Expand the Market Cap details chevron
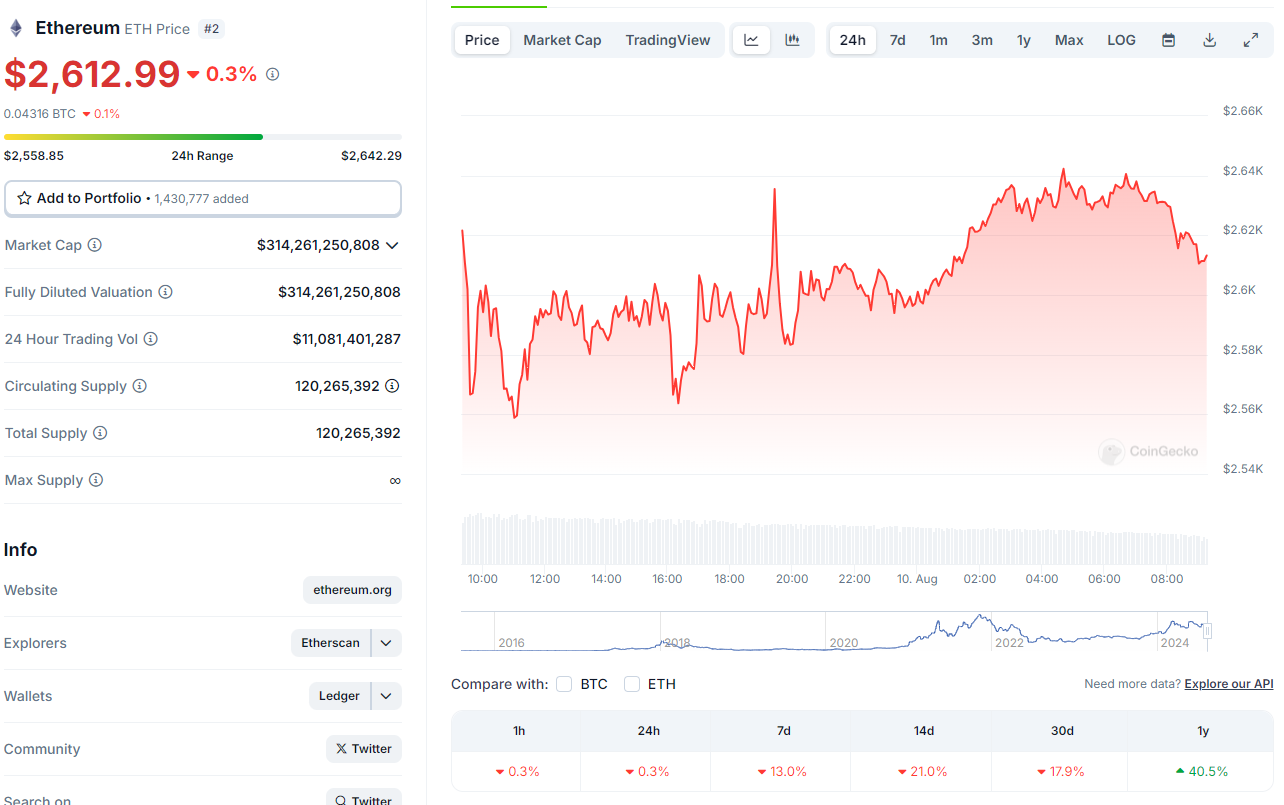 click(392, 245)
